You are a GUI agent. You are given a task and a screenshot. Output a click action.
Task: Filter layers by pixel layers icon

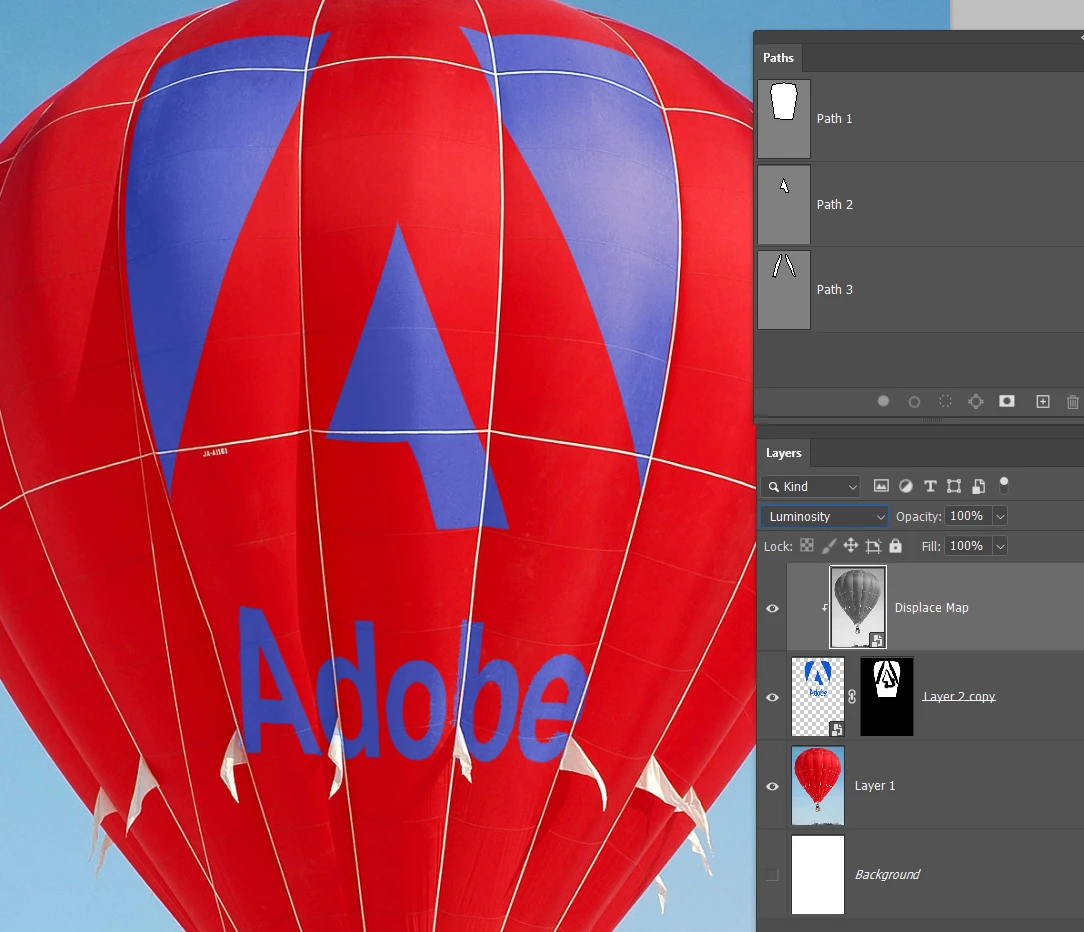(x=881, y=486)
